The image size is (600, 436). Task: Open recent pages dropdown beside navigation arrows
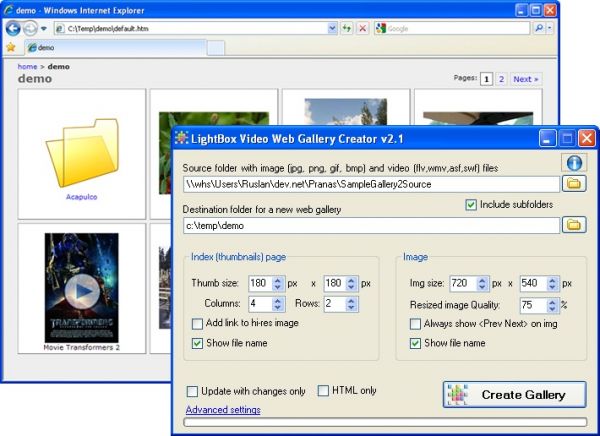[44, 29]
